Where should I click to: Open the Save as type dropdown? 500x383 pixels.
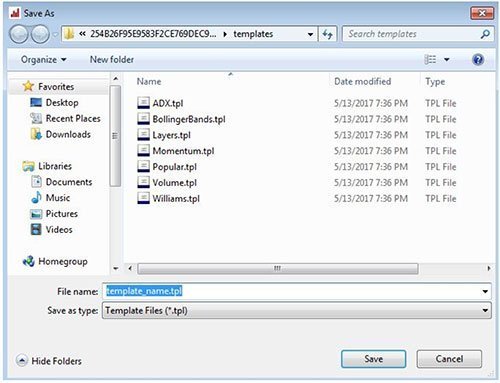[485, 311]
